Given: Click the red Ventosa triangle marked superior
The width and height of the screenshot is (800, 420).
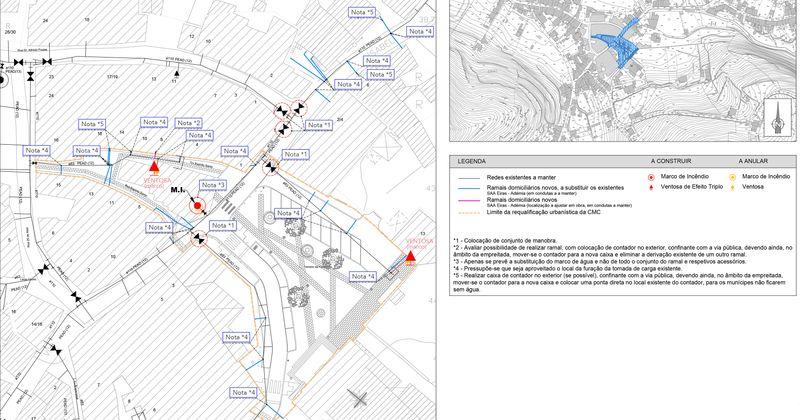Looking at the screenshot, I should 155,166.
